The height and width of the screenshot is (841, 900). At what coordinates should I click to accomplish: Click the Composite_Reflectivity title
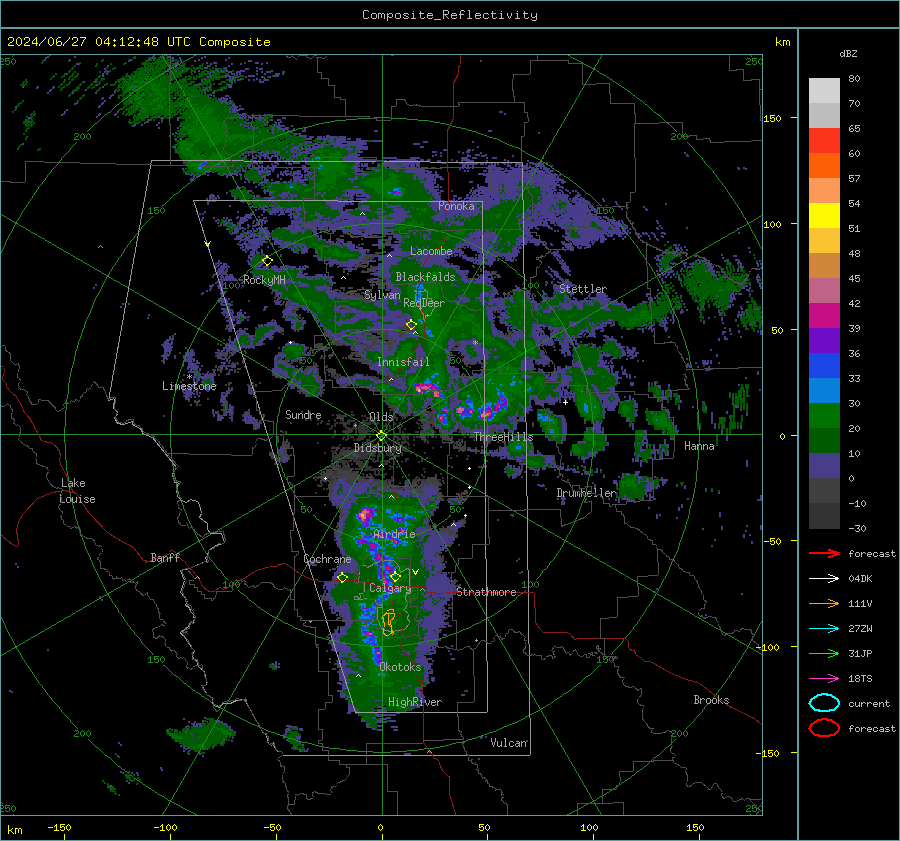pyautogui.click(x=449, y=15)
